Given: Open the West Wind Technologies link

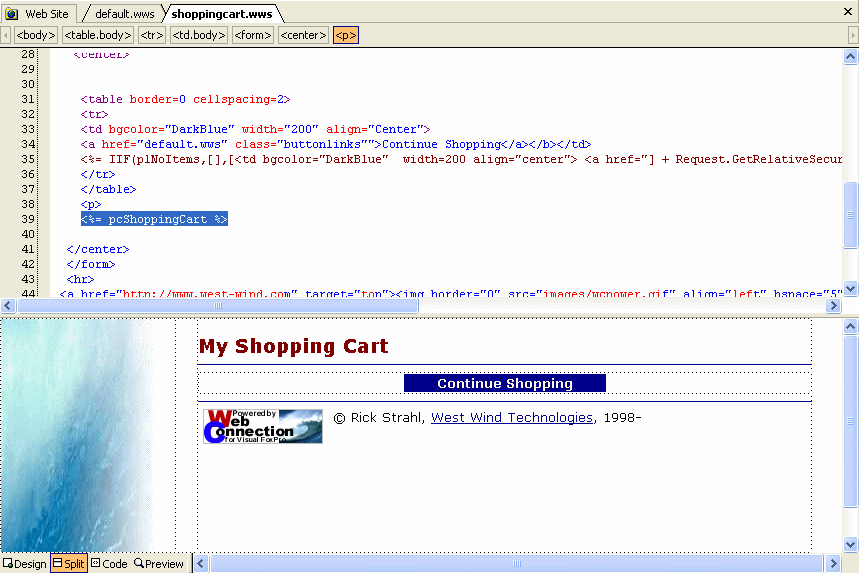Looking at the screenshot, I should click(x=512, y=417).
